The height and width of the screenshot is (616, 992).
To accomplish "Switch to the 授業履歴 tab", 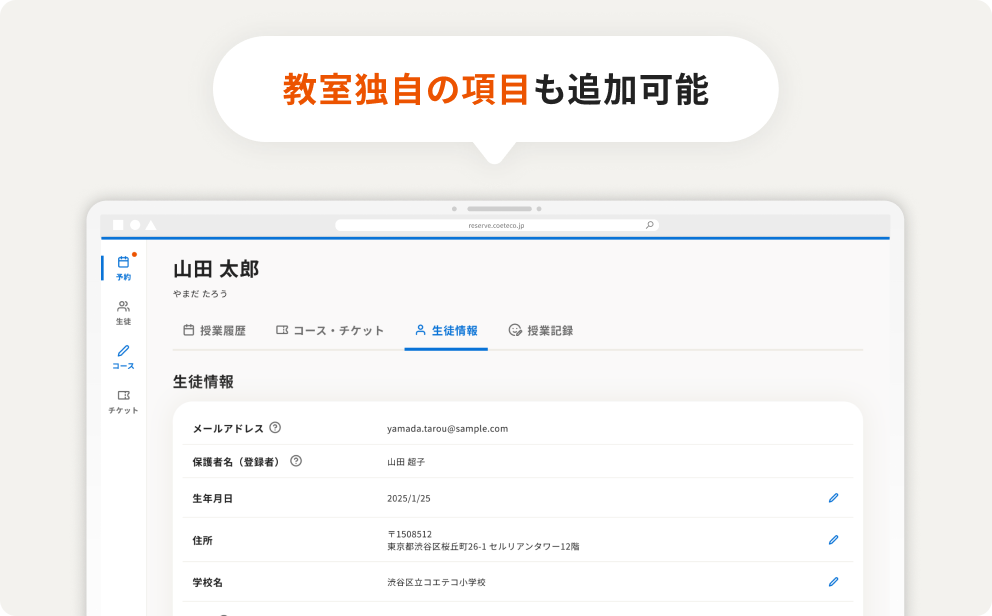I will (214, 330).
